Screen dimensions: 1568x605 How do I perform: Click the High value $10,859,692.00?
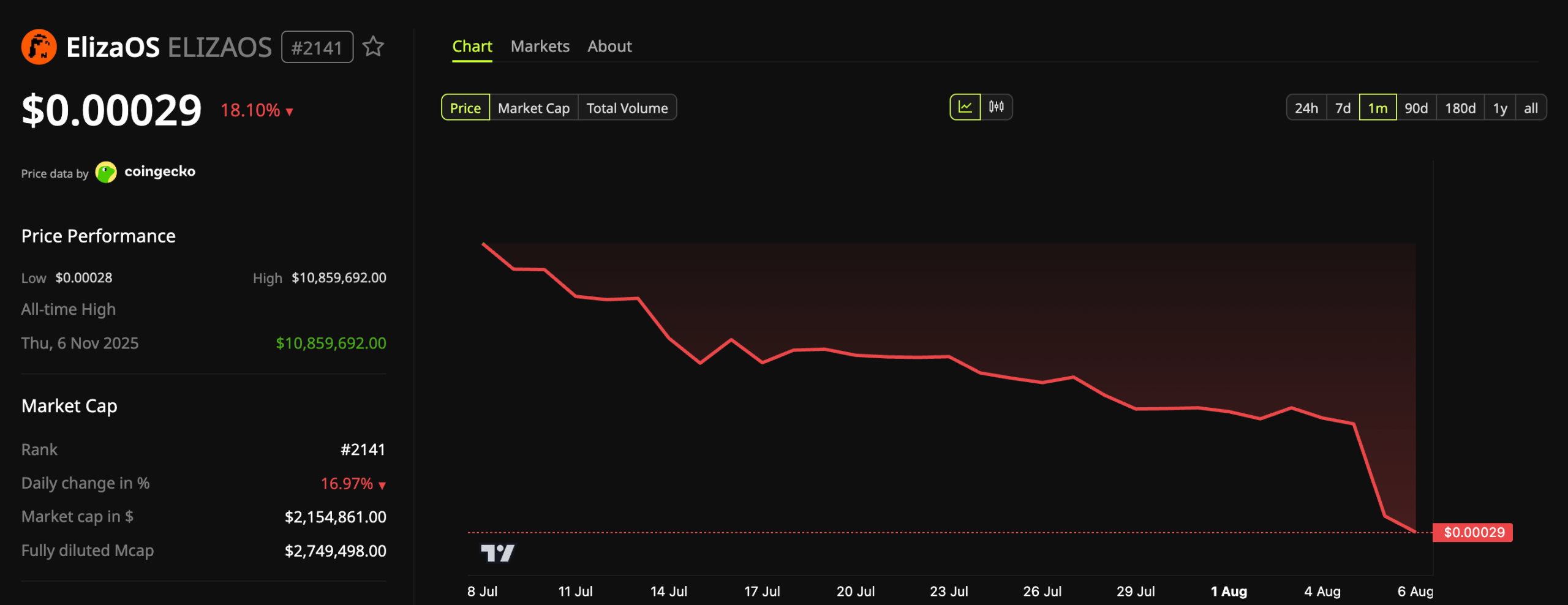tap(339, 278)
